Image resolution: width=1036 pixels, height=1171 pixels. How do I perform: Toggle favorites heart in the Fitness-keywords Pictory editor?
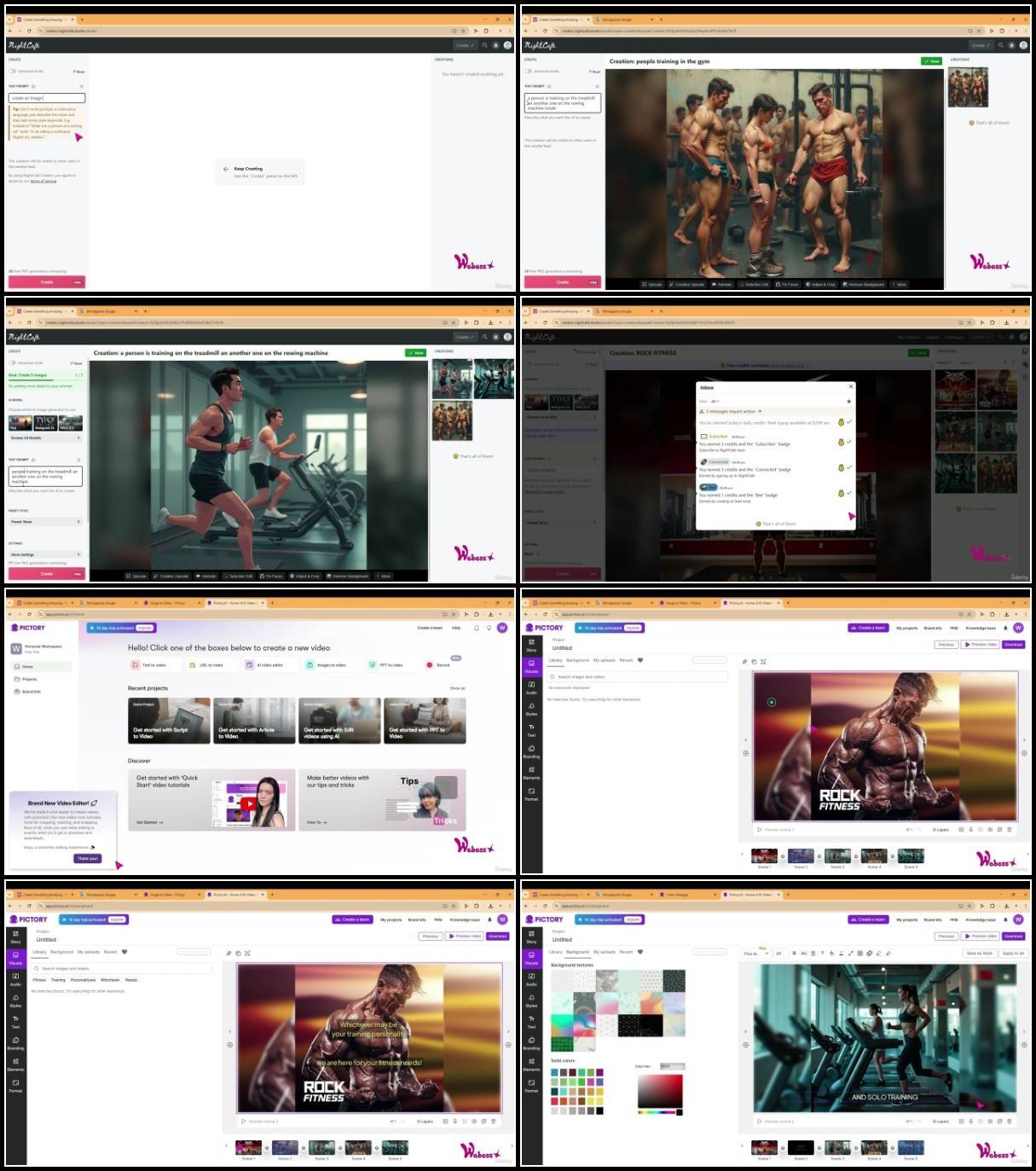click(x=124, y=952)
